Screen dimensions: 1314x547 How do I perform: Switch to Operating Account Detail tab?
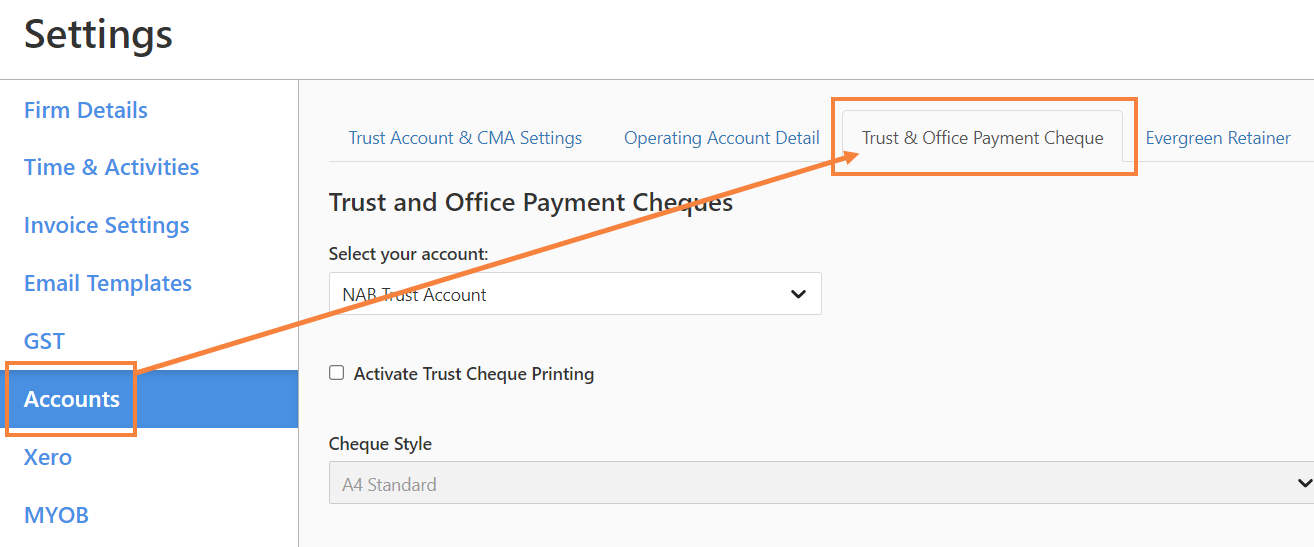722,138
